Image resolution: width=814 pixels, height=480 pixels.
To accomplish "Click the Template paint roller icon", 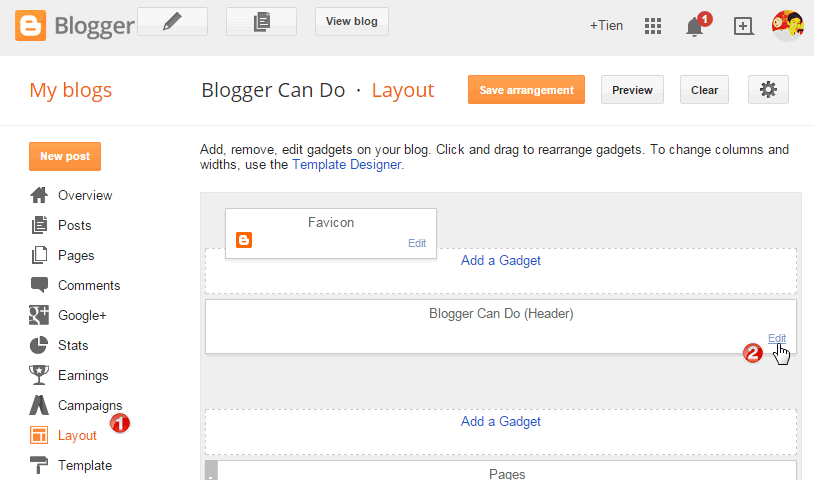I will (x=39, y=465).
